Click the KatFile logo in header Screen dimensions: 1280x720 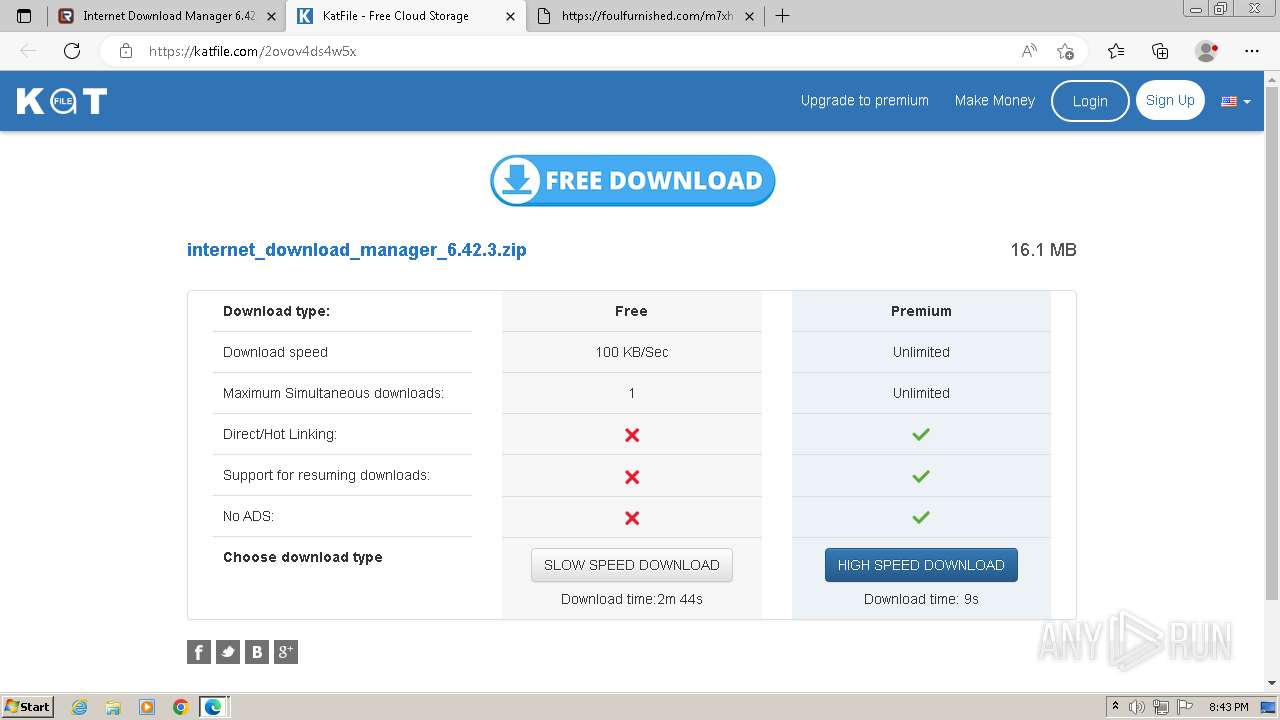62,101
